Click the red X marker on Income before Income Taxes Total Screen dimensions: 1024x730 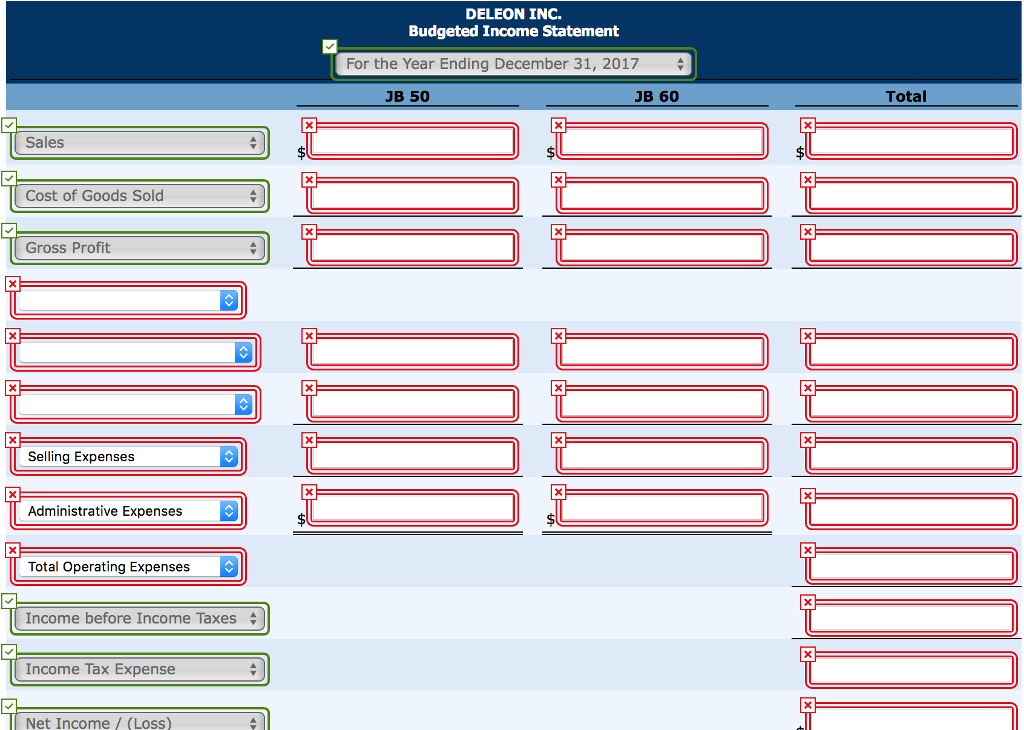click(808, 602)
